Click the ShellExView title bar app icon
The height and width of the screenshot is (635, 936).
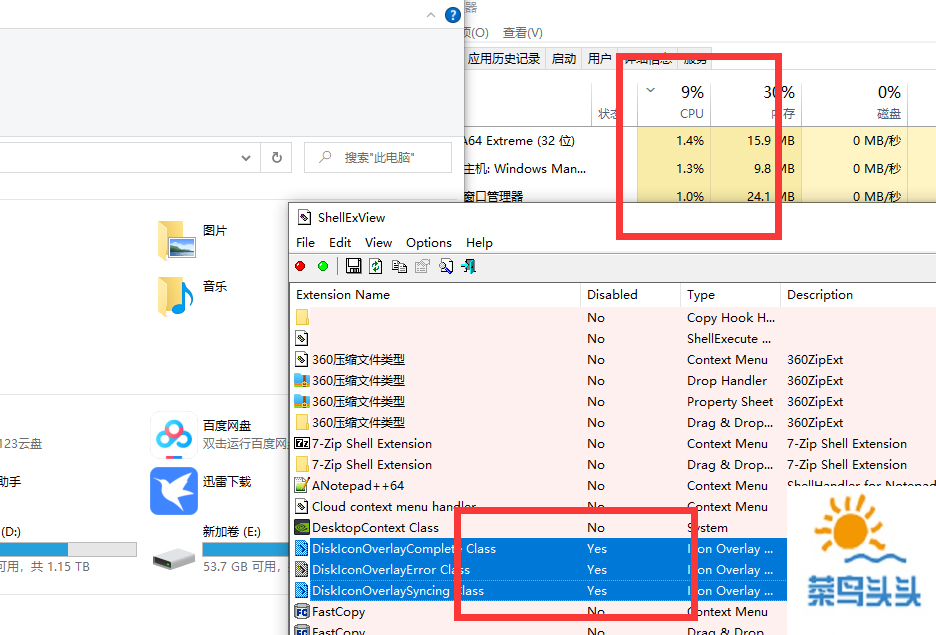click(304, 217)
